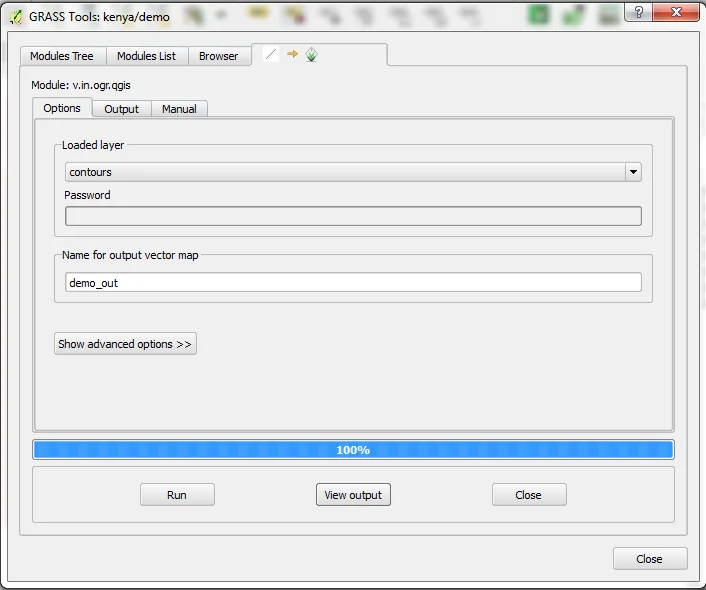706x590 pixels.
Task: Click the help question mark button
Action: point(638,12)
